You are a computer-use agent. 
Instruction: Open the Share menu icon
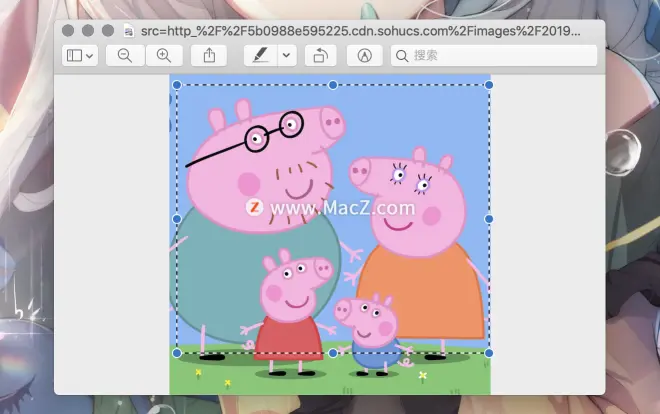[x=209, y=56]
